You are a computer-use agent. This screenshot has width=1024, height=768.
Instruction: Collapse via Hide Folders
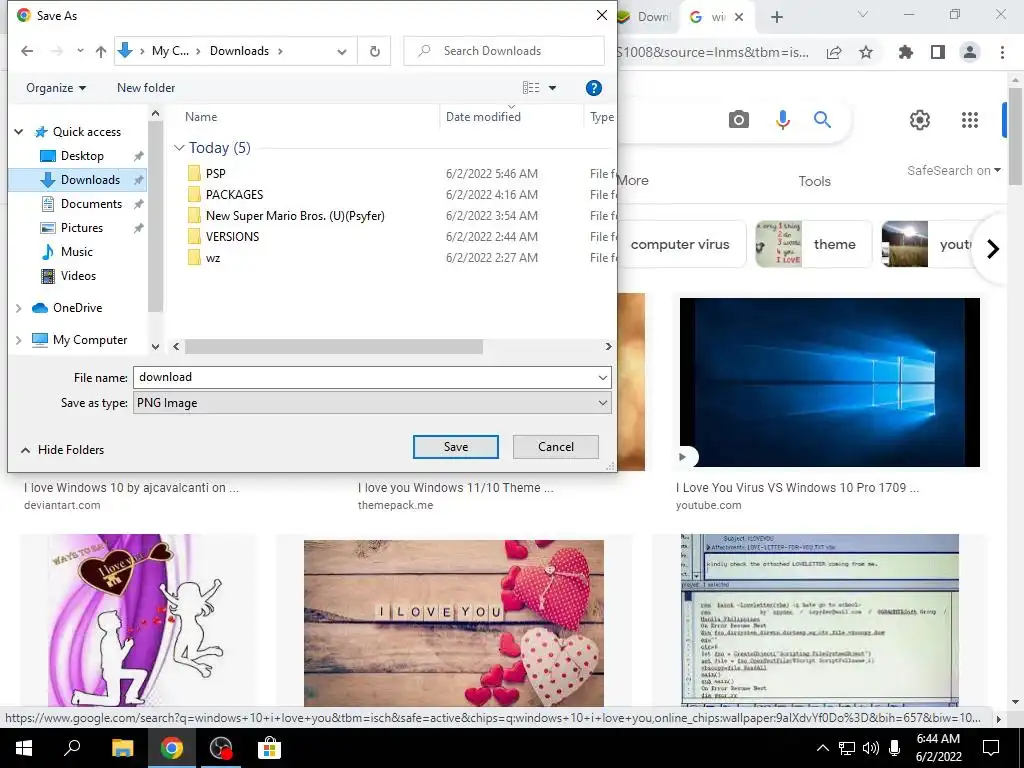click(x=63, y=450)
